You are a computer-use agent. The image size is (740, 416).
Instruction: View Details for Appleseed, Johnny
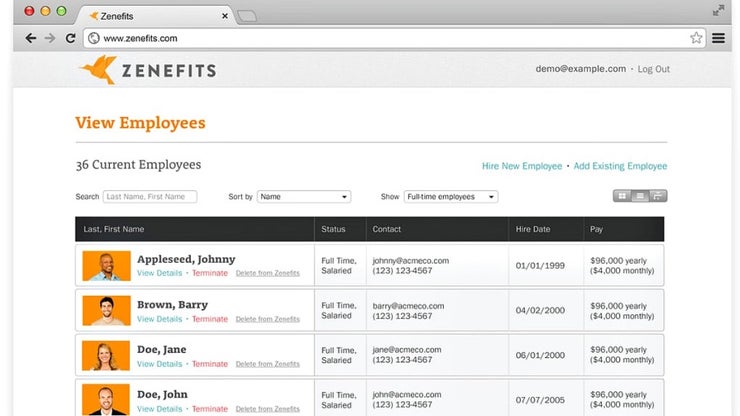[160, 273]
